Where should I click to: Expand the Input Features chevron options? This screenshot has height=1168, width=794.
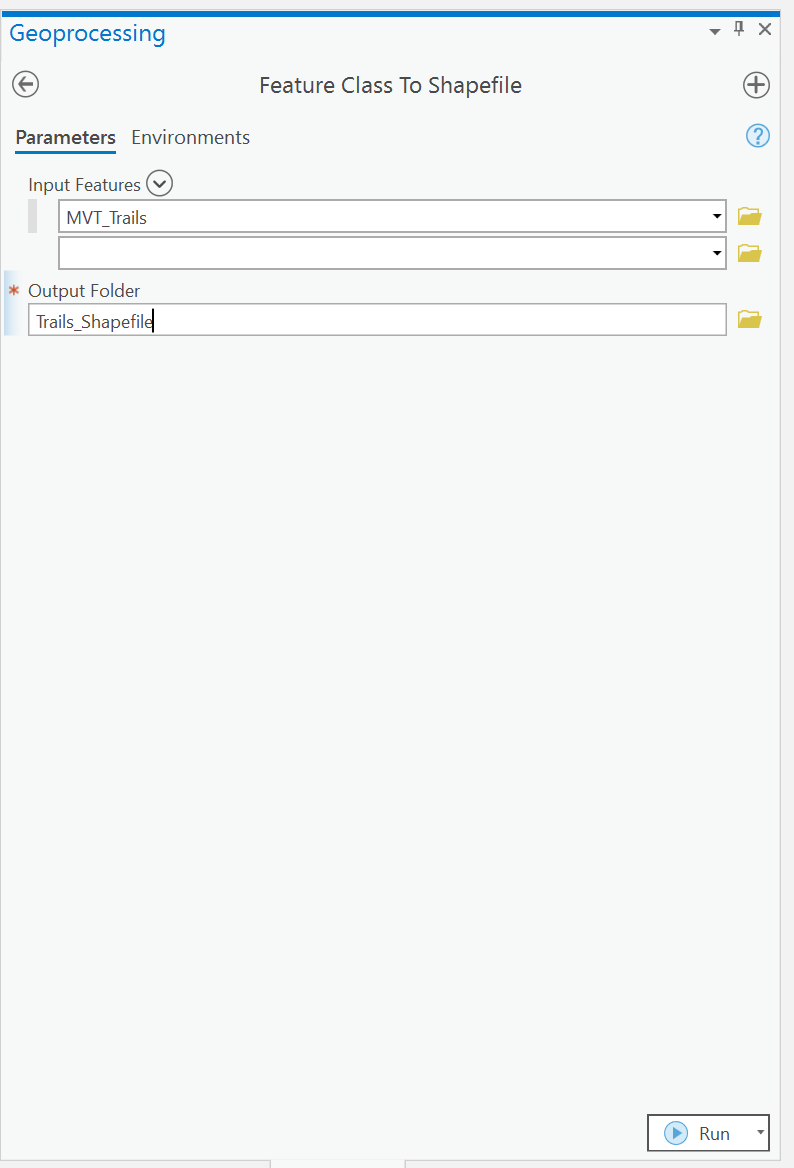[x=159, y=184]
